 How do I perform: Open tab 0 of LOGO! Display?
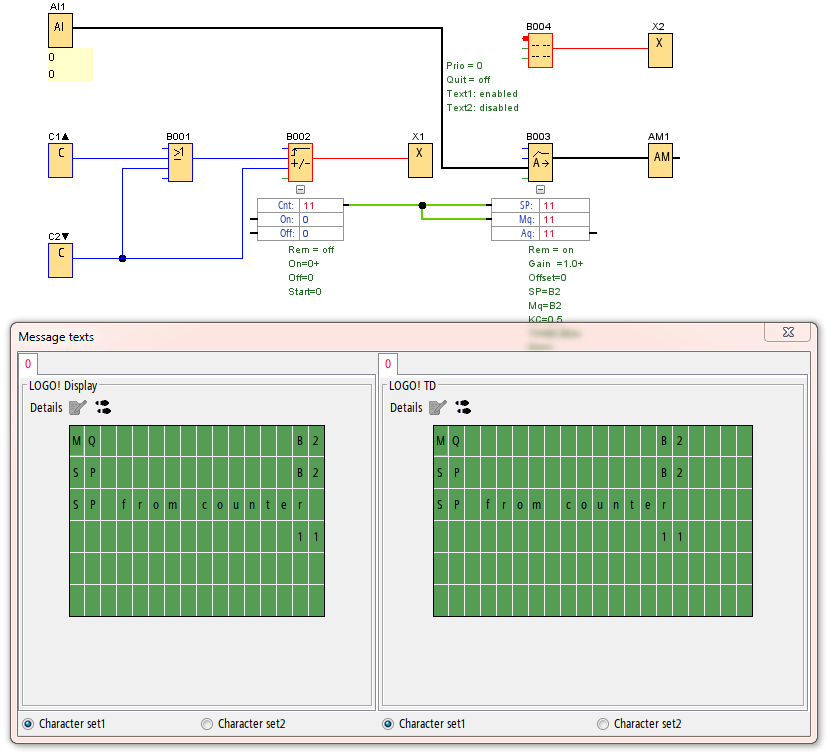click(28, 364)
